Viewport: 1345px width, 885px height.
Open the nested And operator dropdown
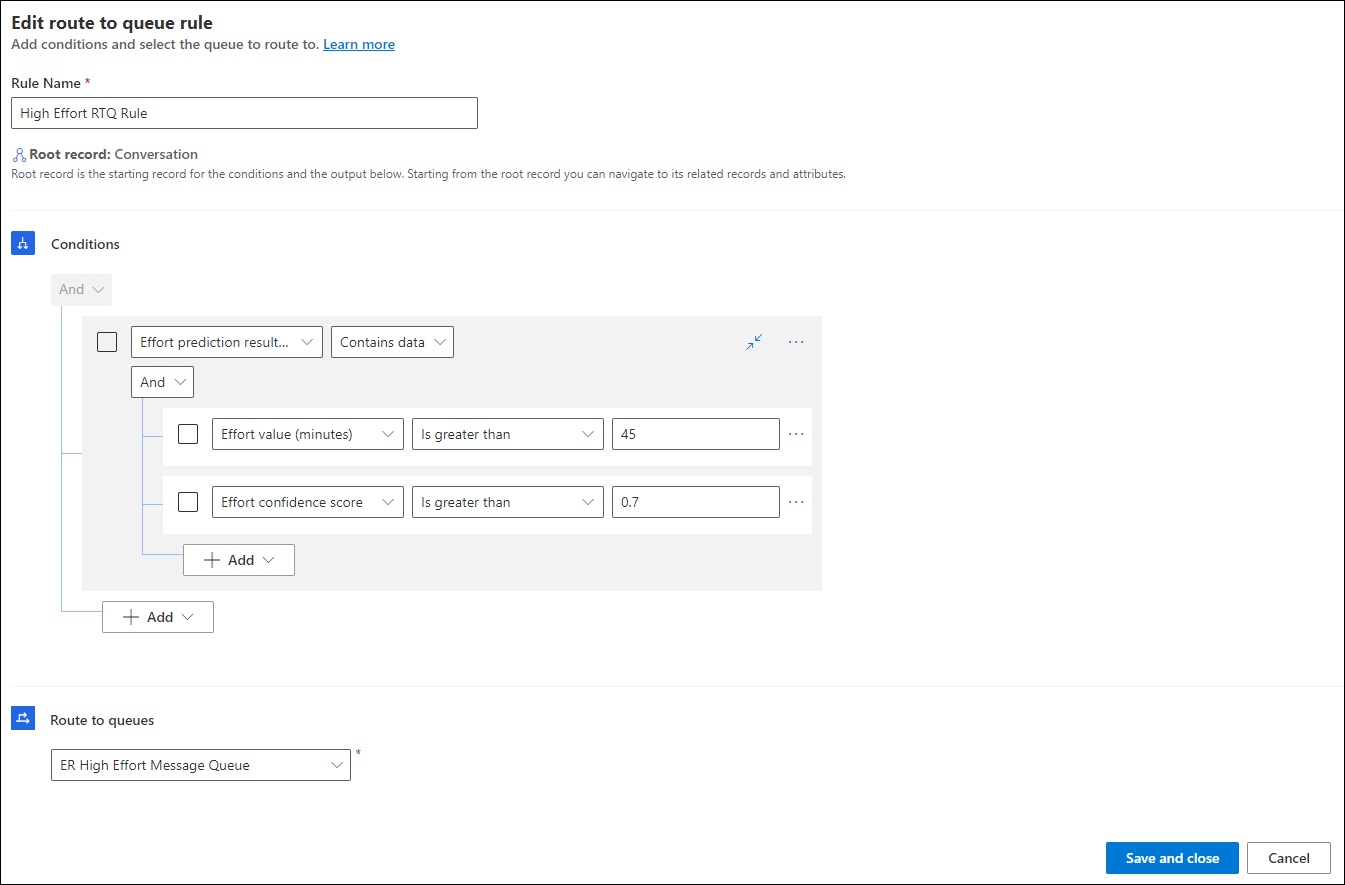(x=162, y=382)
